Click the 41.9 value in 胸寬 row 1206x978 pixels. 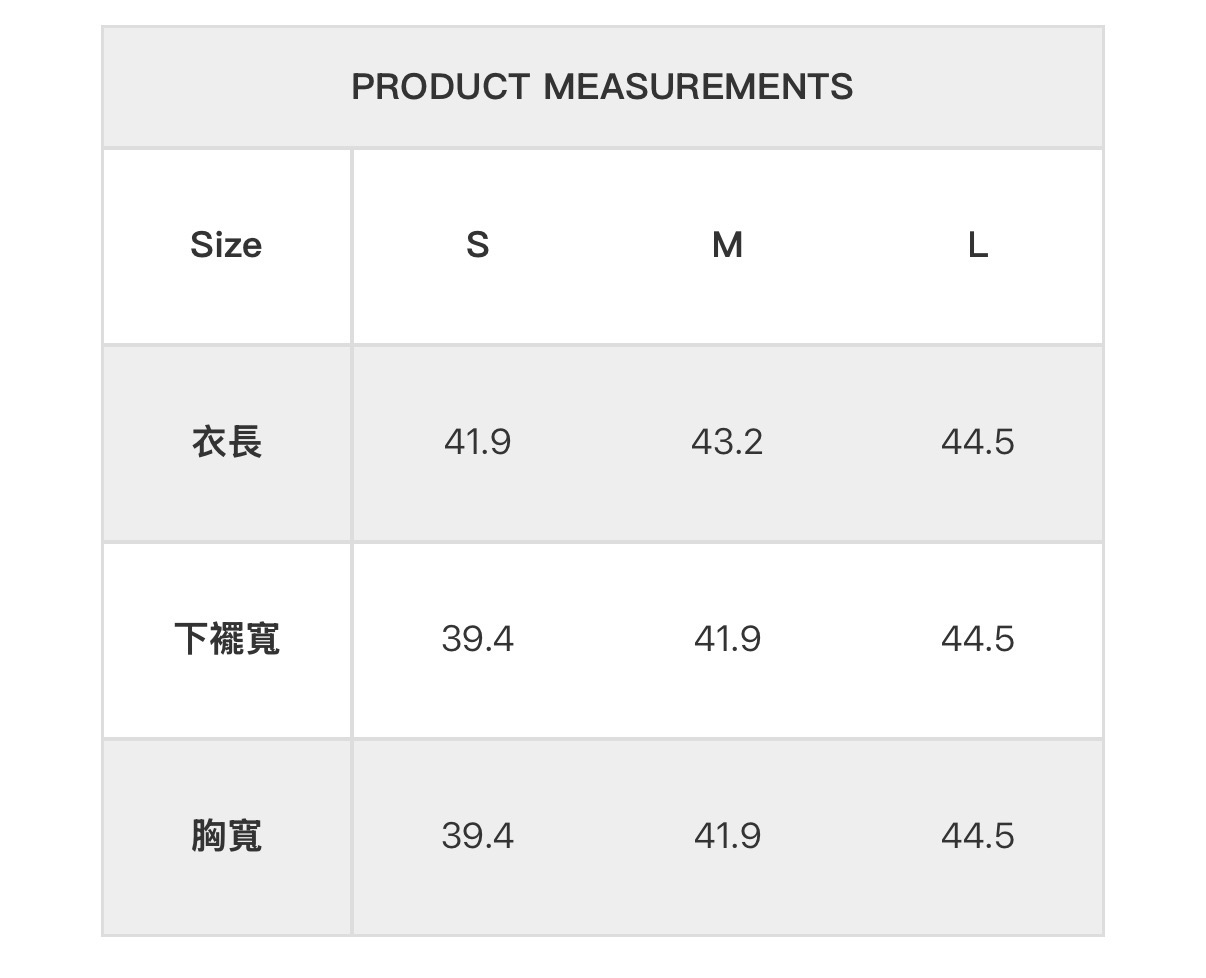click(x=727, y=835)
